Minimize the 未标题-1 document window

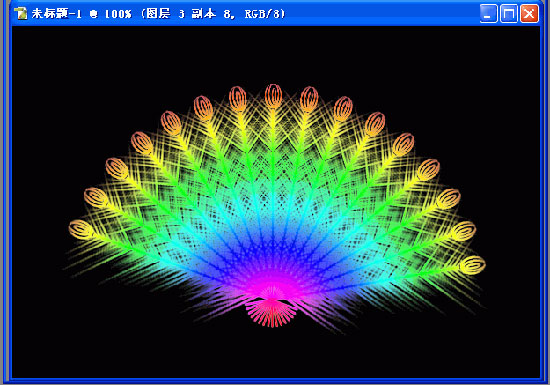(488, 14)
